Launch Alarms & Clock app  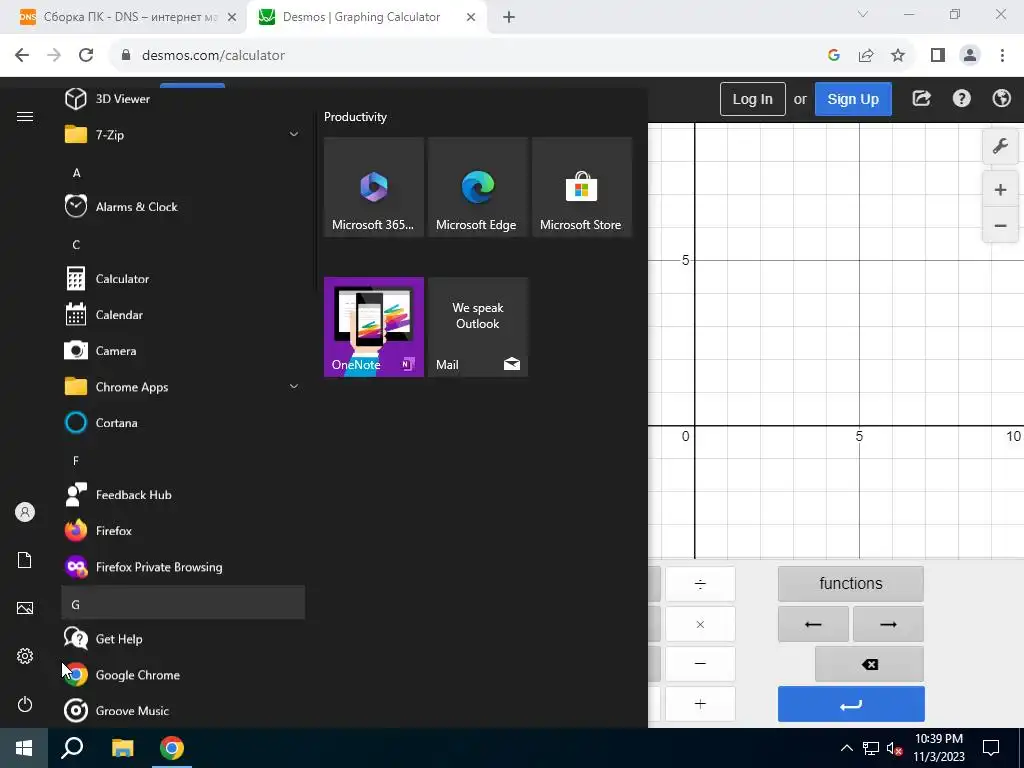coord(183,206)
